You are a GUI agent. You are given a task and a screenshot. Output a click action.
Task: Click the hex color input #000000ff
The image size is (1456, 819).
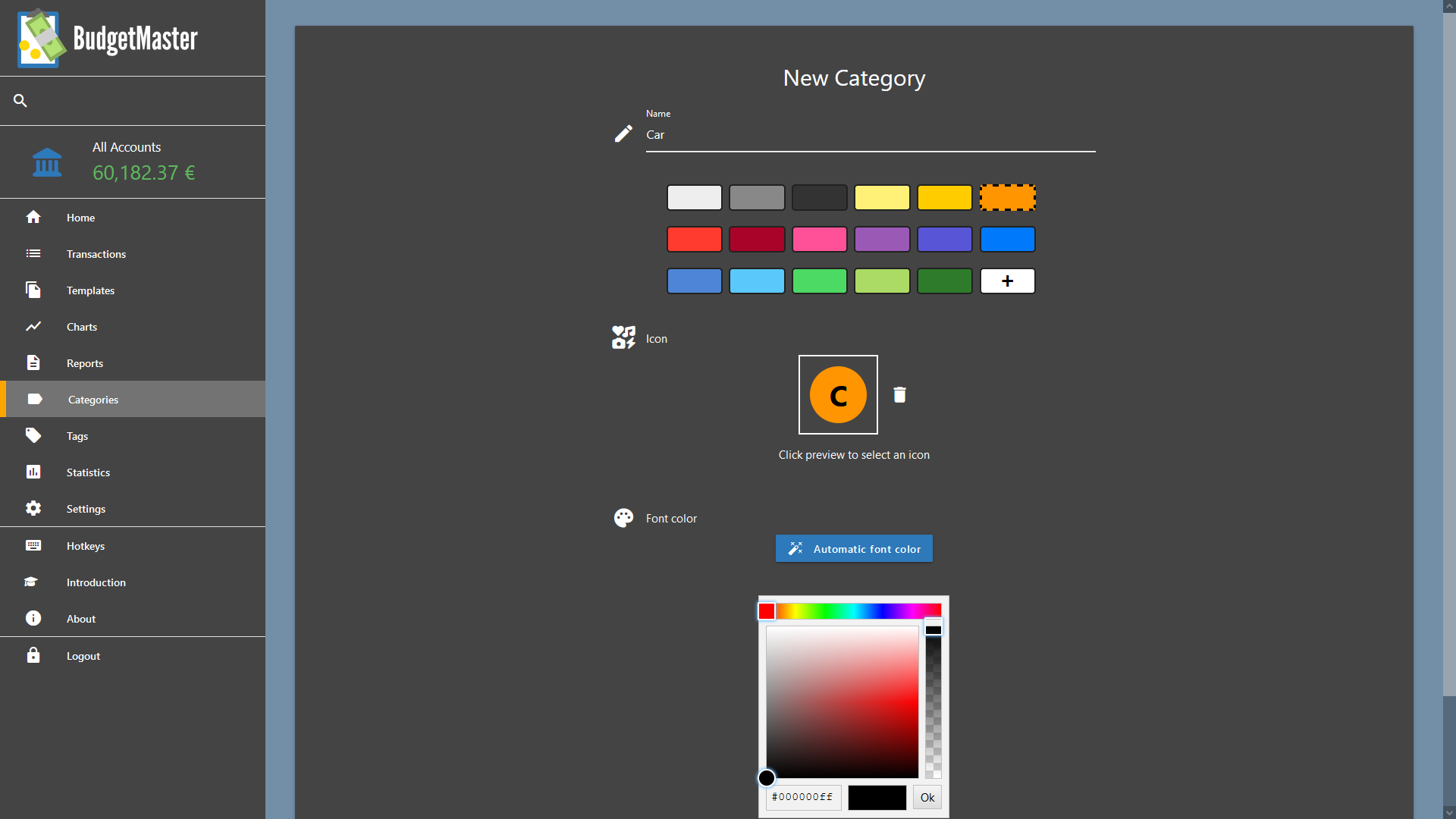pyautogui.click(x=803, y=797)
